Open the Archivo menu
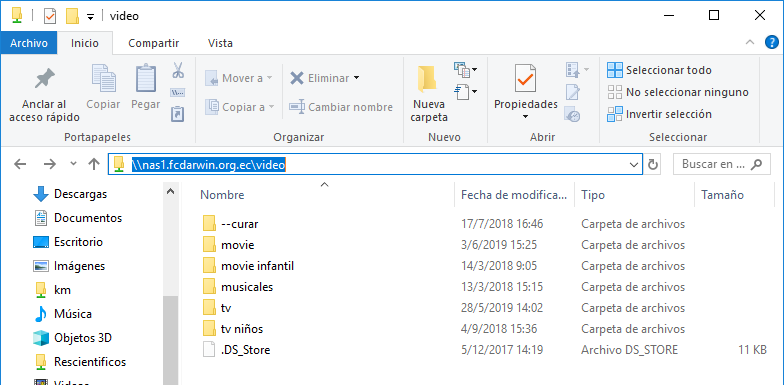This screenshot has height=385, width=784. [28, 43]
